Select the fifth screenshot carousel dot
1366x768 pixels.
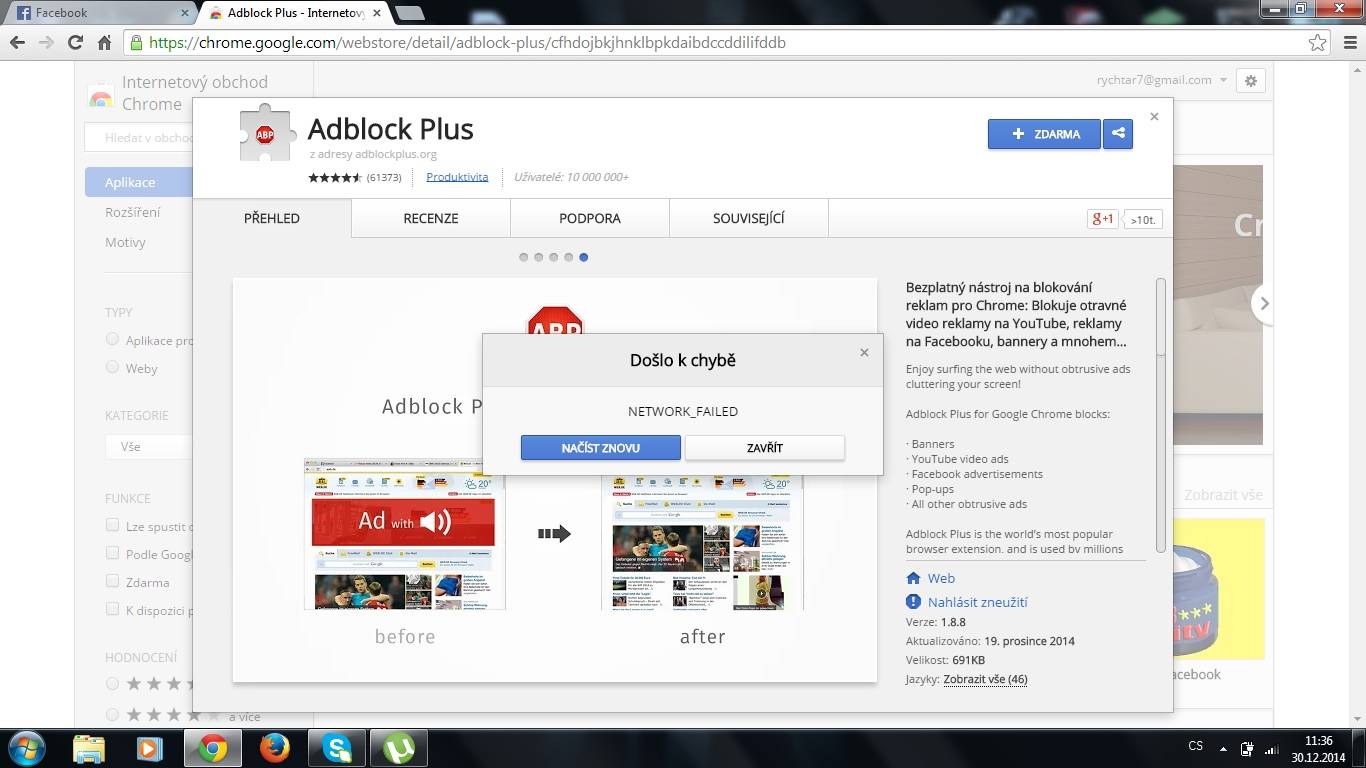(584, 257)
